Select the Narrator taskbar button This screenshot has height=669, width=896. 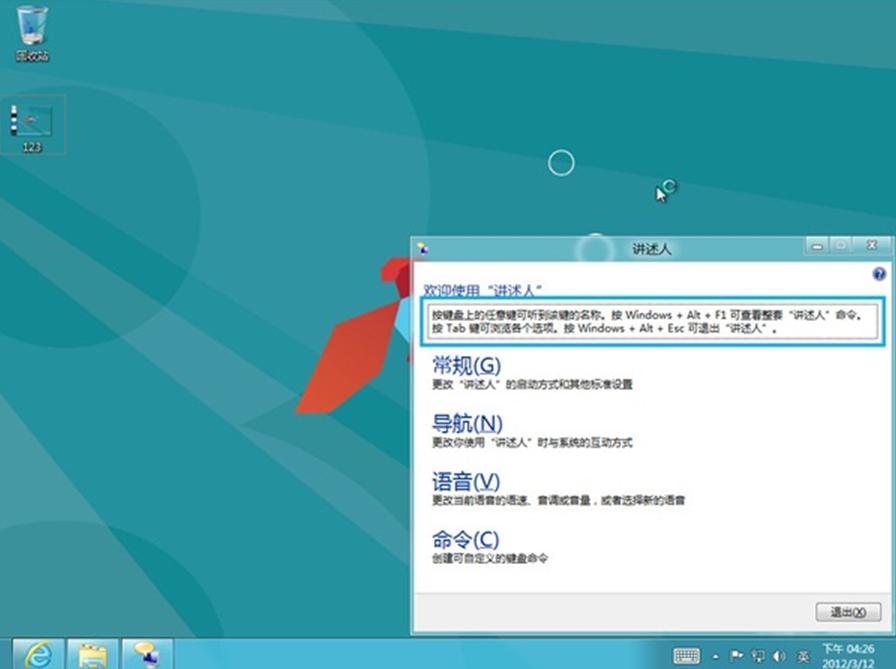(x=147, y=654)
